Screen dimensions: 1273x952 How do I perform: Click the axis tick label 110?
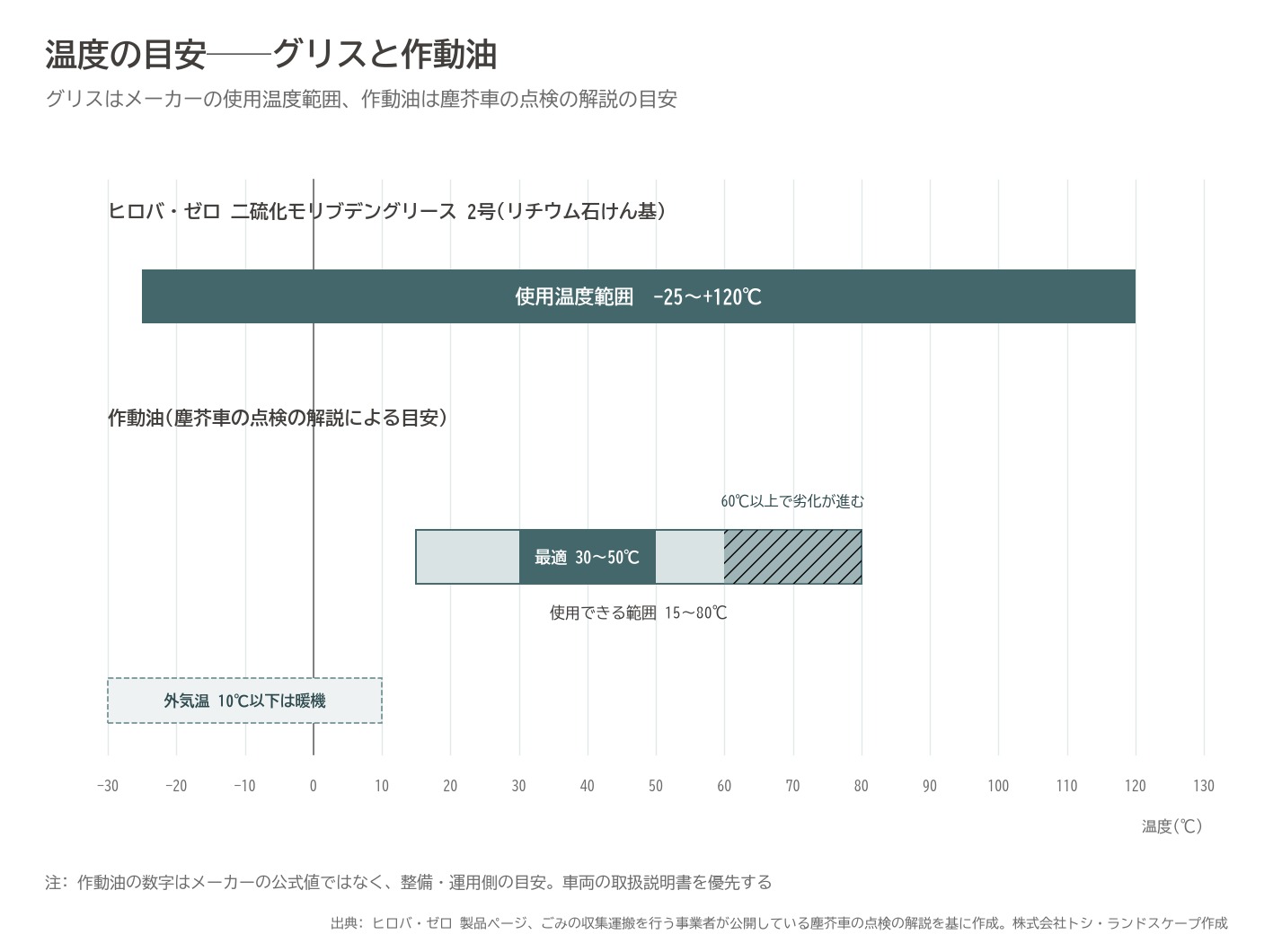pos(1067,786)
